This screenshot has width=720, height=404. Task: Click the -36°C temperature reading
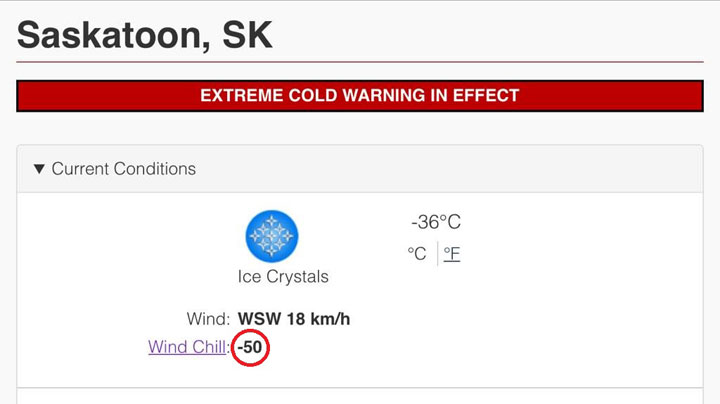(x=435, y=222)
